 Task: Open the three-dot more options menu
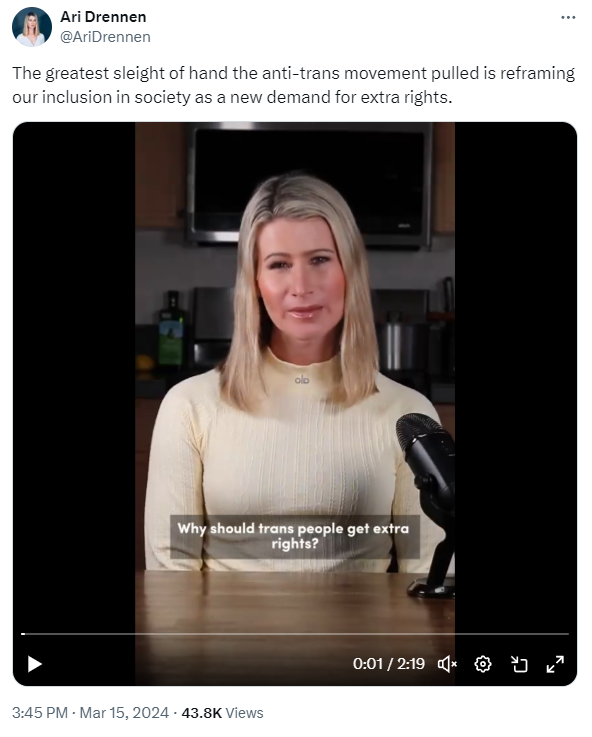coord(568,17)
